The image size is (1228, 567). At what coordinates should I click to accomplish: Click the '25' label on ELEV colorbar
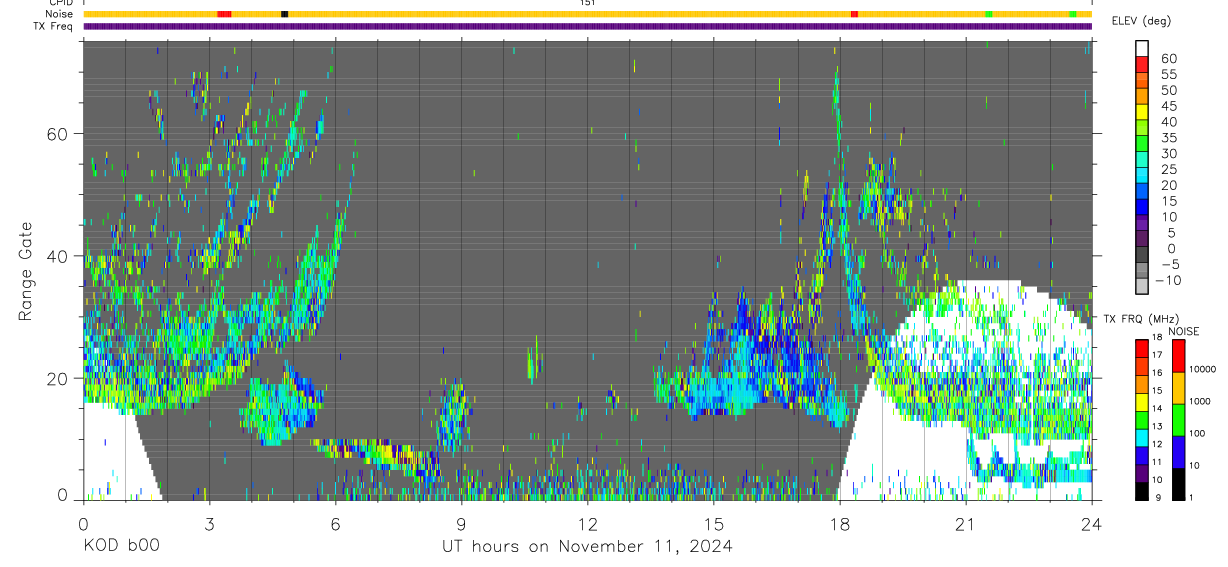[1168, 169]
